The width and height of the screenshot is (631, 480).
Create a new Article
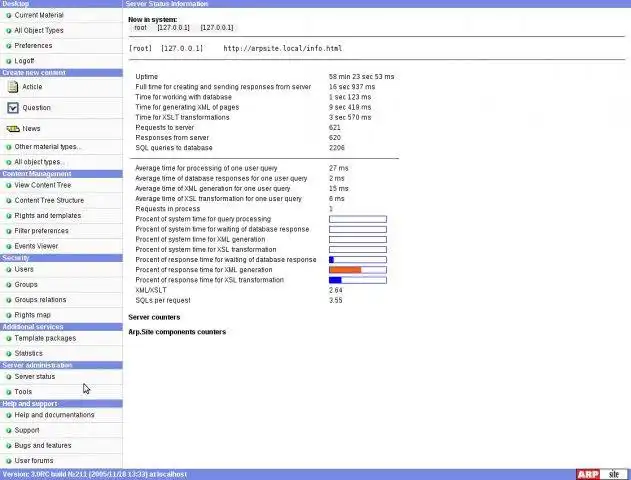click(32, 87)
